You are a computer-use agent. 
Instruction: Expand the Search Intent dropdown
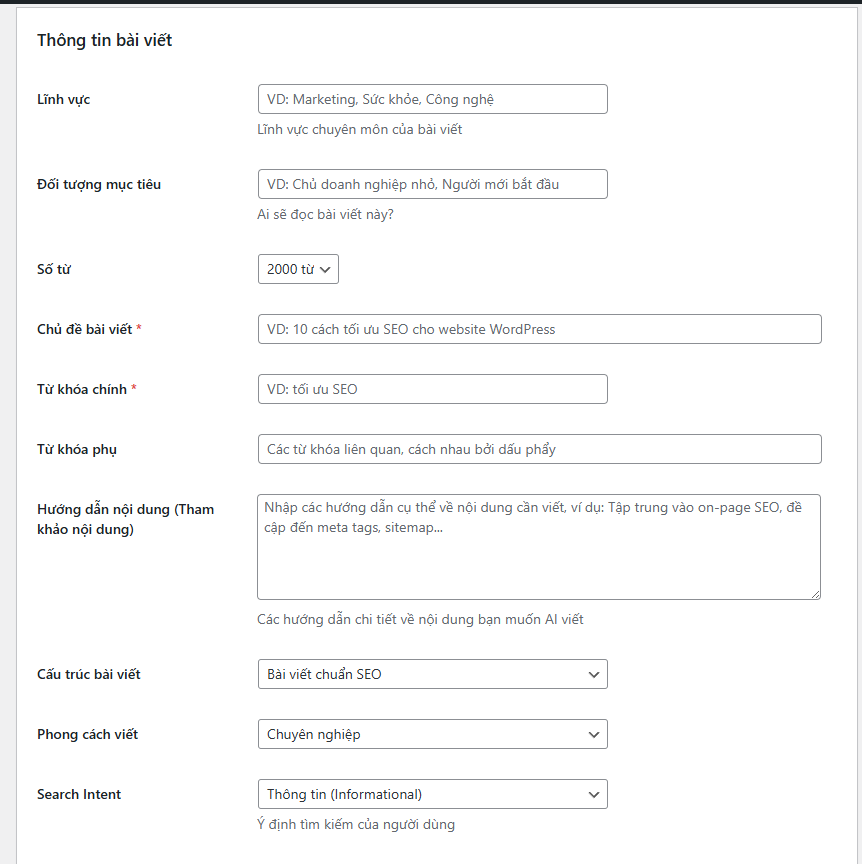pyautogui.click(x=432, y=794)
